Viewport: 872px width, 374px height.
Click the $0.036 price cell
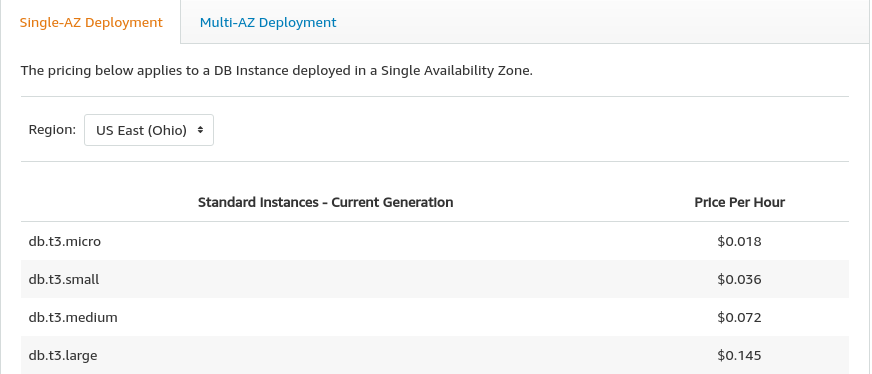tap(739, 279)
